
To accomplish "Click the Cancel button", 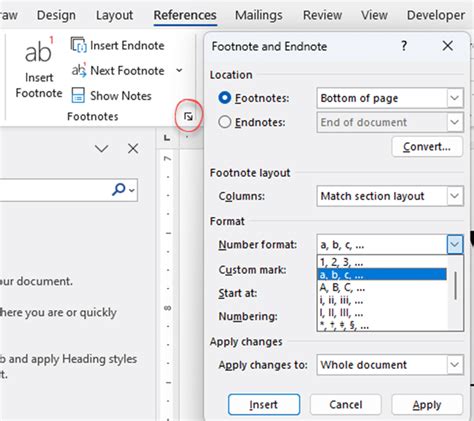I will pos(346,404).
